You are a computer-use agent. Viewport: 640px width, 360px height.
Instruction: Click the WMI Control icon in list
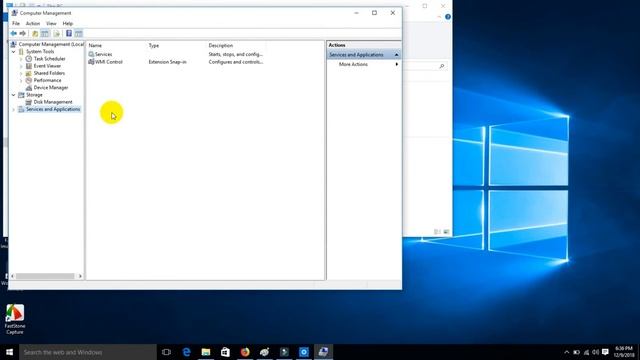pyautogui.click(x=91, y=62)
